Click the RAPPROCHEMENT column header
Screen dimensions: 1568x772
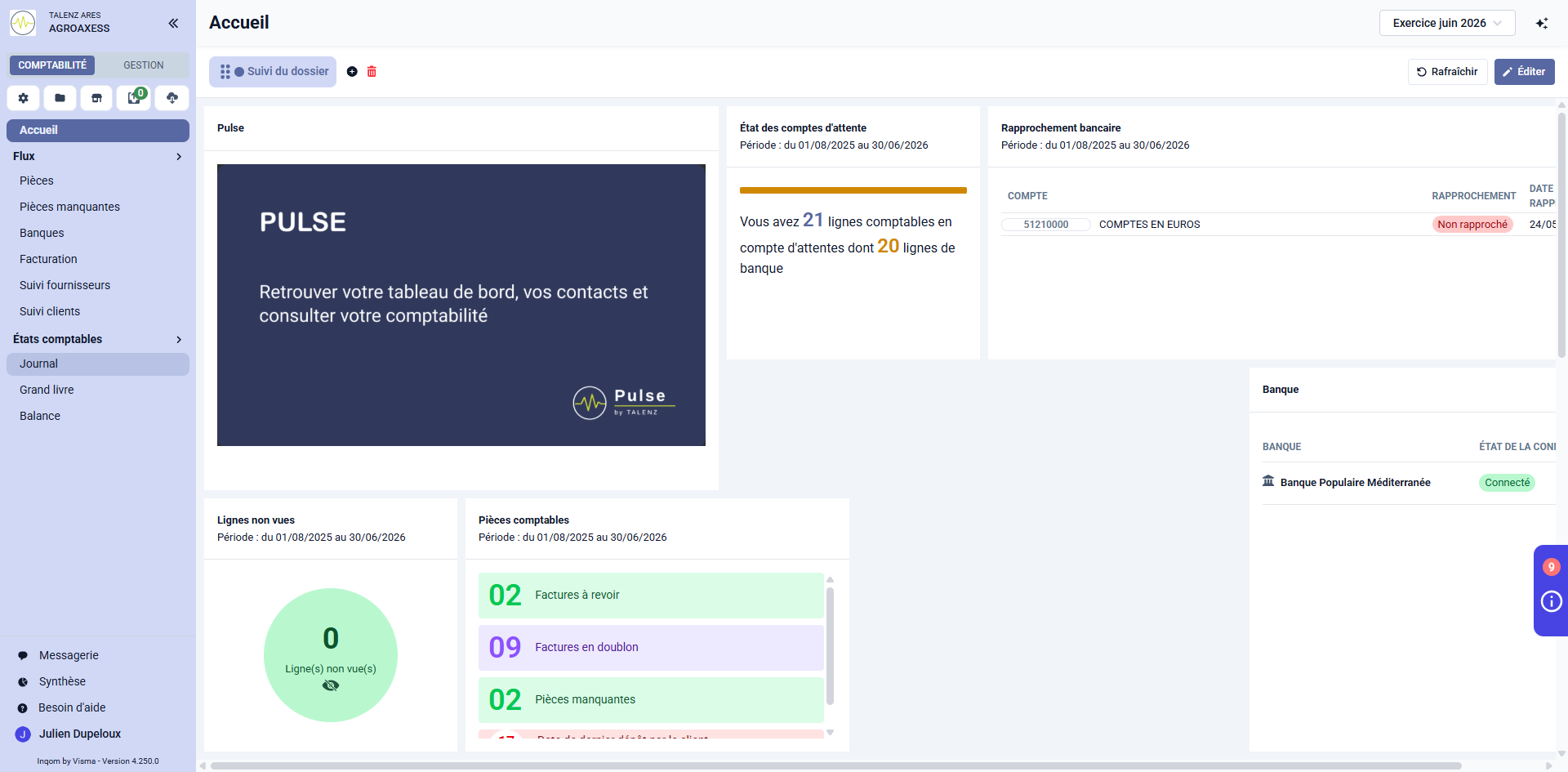click(x=1473, y=196)
